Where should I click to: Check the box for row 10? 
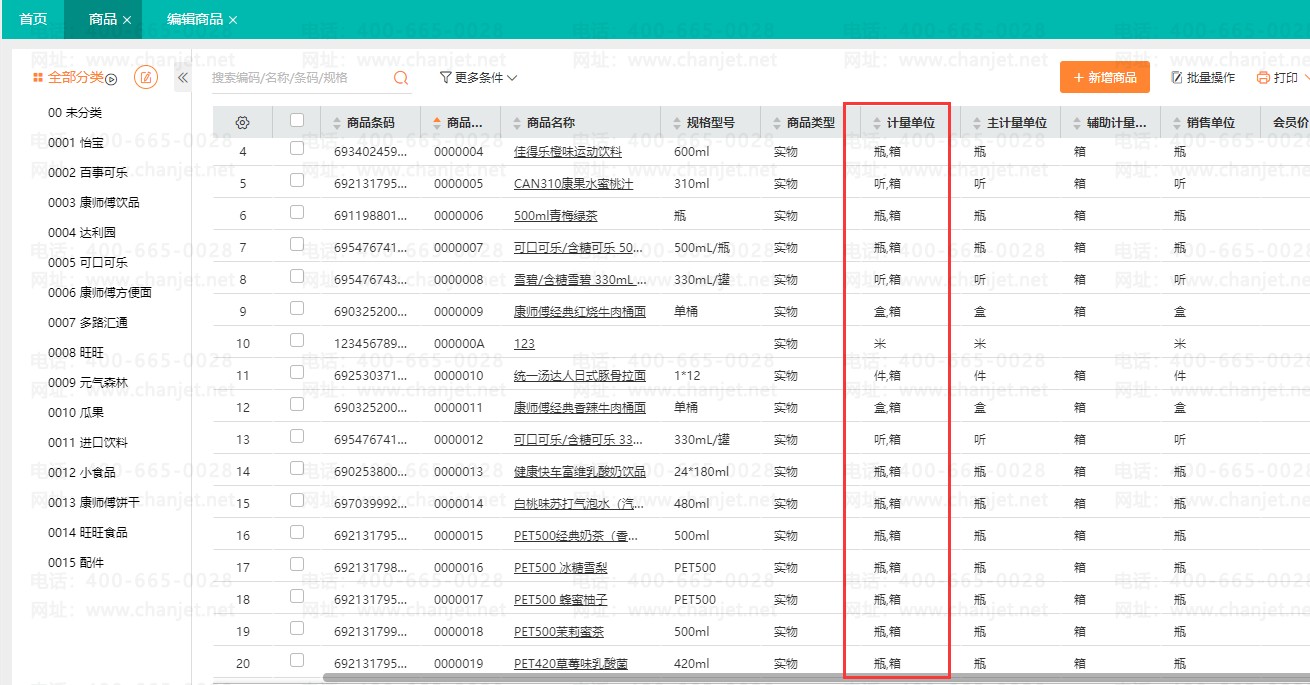click(x=296, y=341)
